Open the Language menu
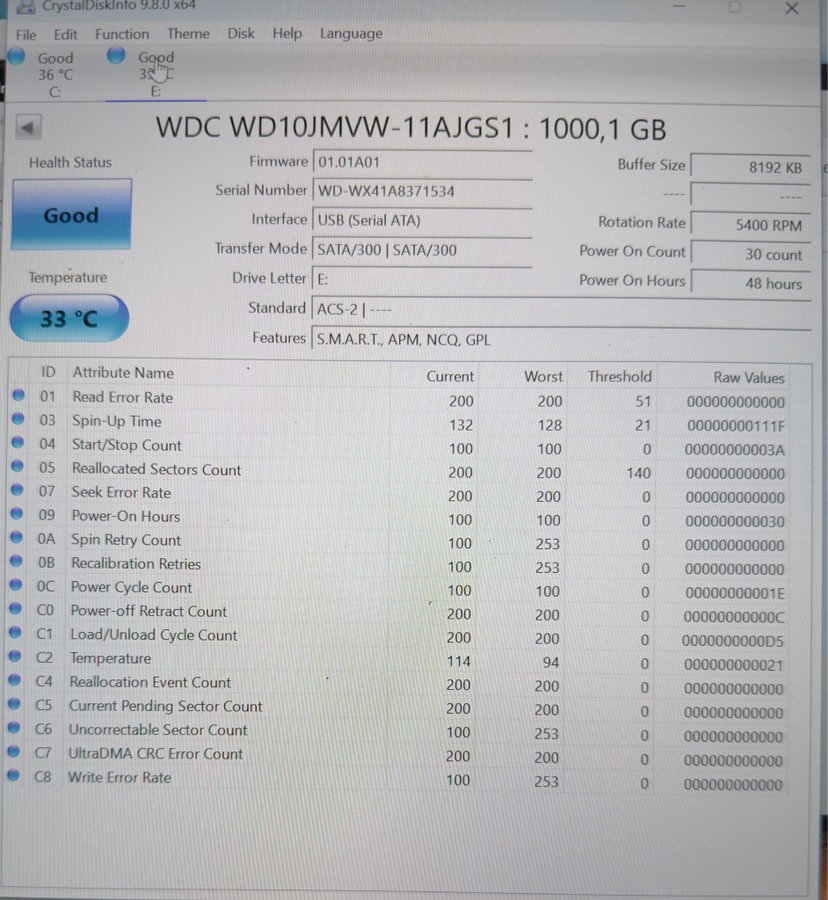This screenshot has width=828, height=900. 351,34
